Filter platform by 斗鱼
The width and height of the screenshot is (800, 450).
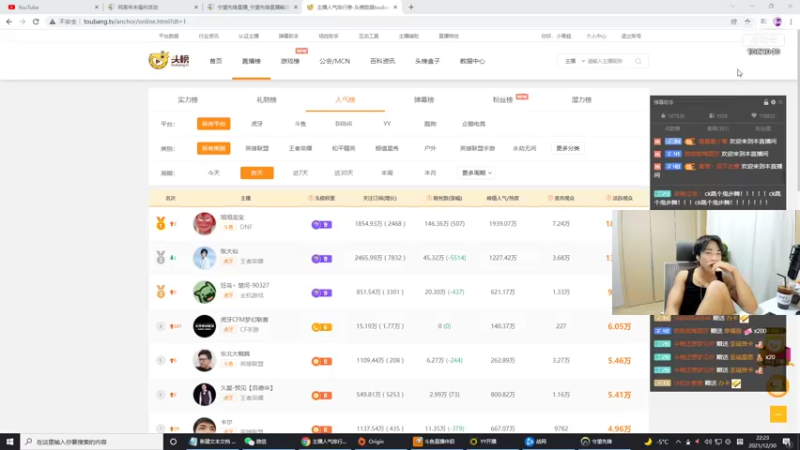tap(301, 124)
